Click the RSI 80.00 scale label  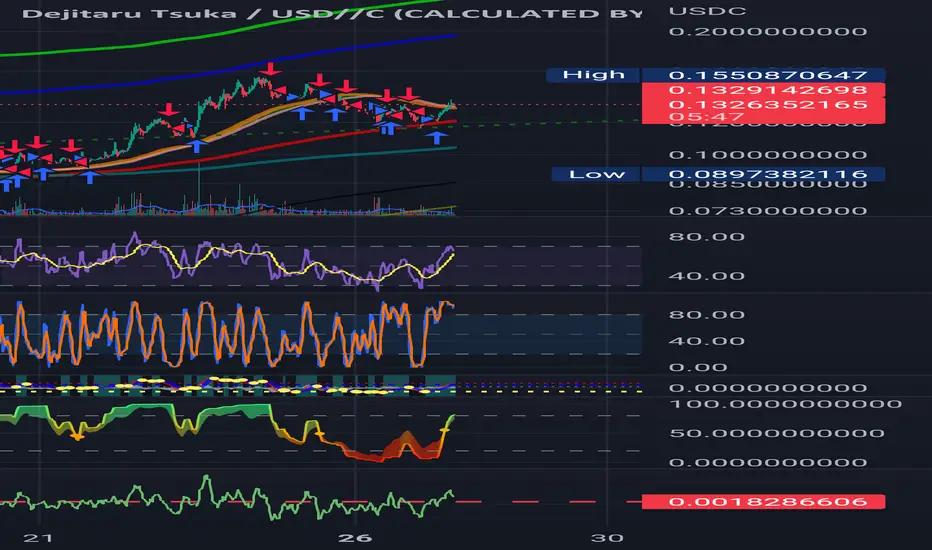click(x=707, y=237)
